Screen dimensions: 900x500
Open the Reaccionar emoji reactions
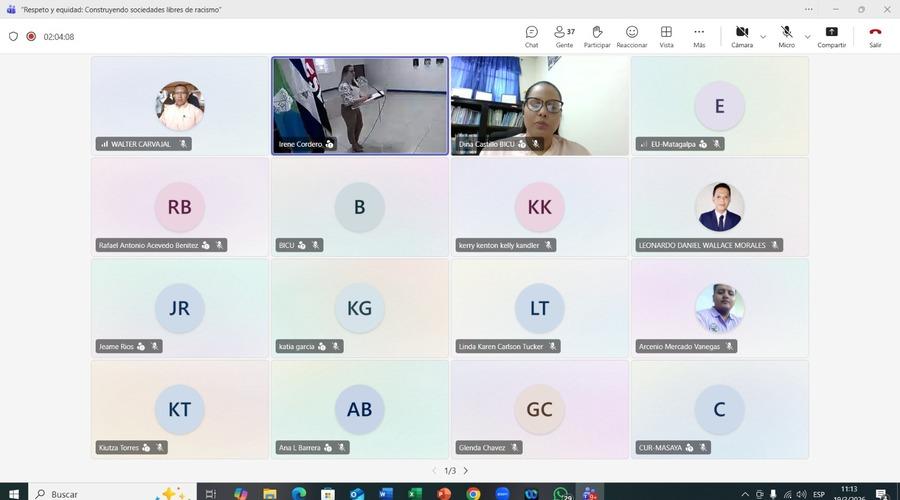coord(632,36)
